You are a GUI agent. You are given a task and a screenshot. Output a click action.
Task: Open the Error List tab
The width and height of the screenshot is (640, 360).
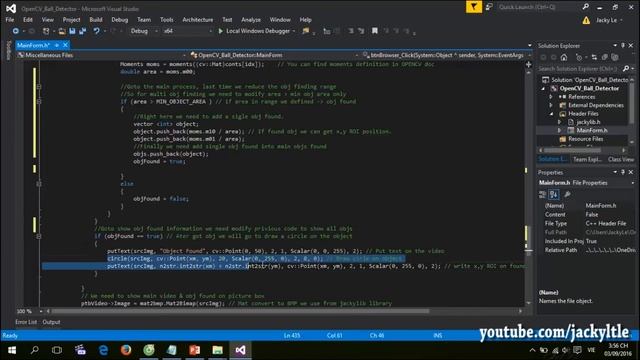coord(26,322)
